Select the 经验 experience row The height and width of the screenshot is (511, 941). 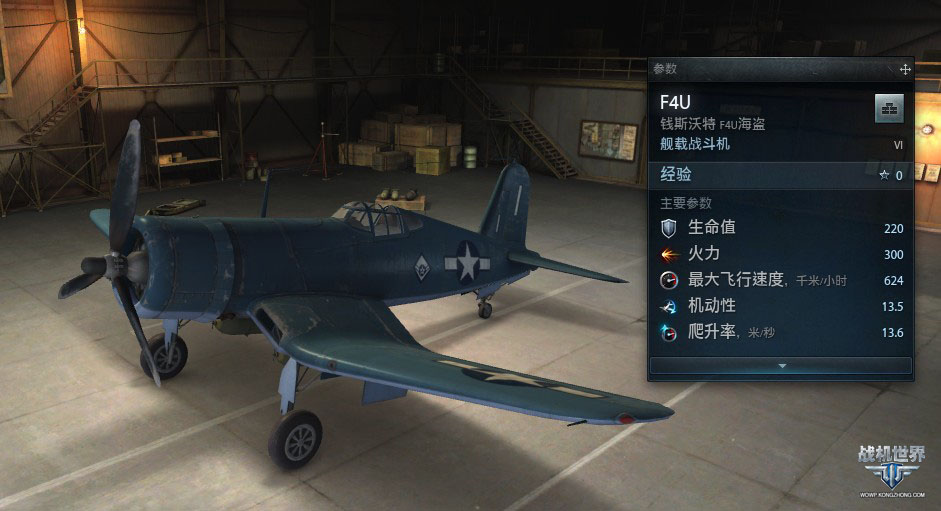pyautogui.click(x=781, y=175)
